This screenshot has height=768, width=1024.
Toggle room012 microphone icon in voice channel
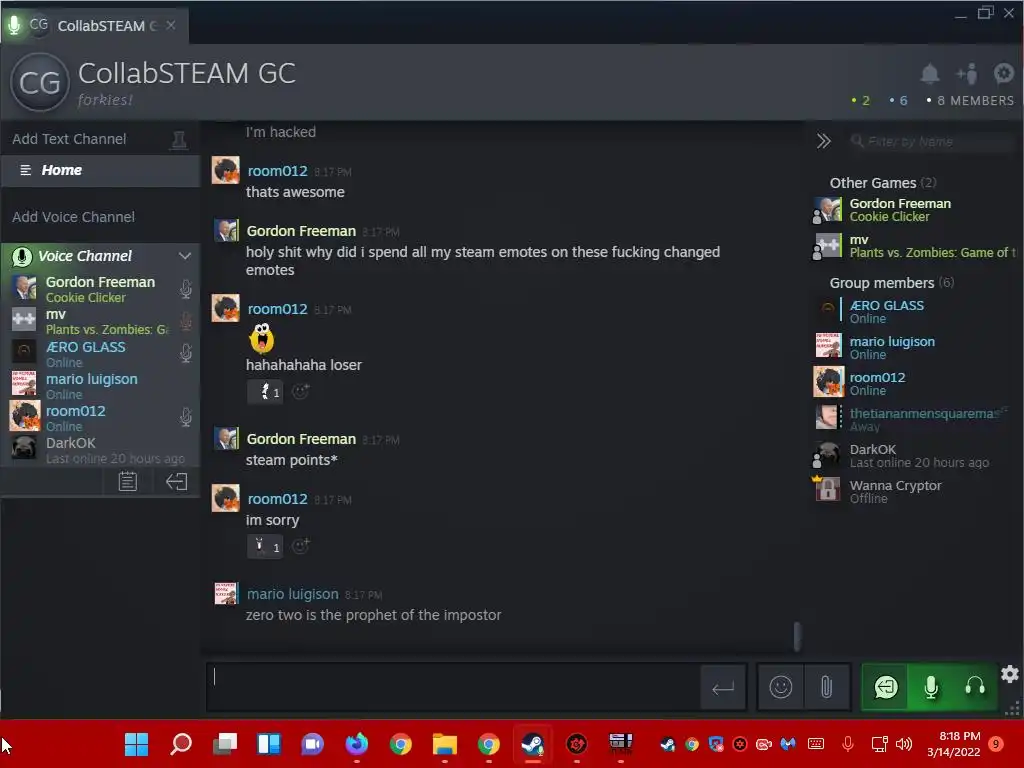(185, 417)
